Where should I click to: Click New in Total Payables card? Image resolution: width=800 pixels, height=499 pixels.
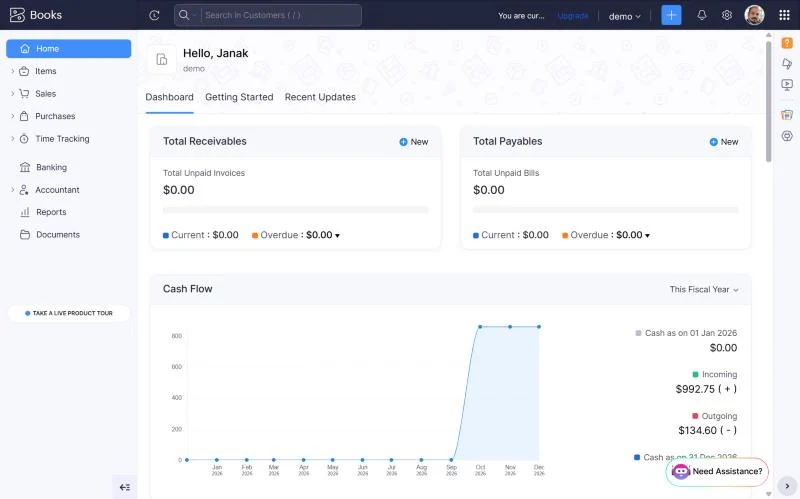pyautogui.click(x=724, y=142)
